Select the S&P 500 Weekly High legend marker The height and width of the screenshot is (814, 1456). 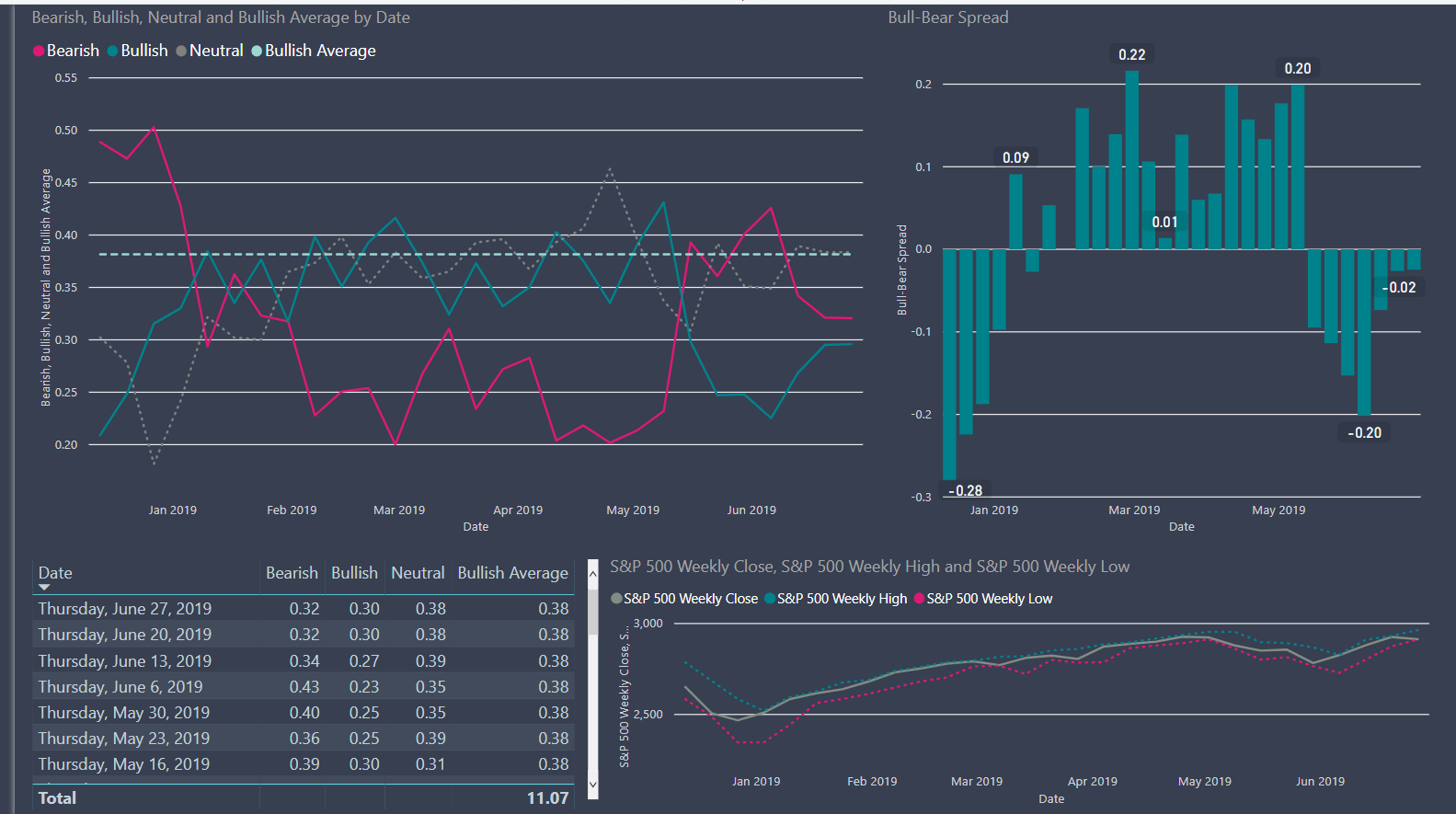(x=770, y=599)
